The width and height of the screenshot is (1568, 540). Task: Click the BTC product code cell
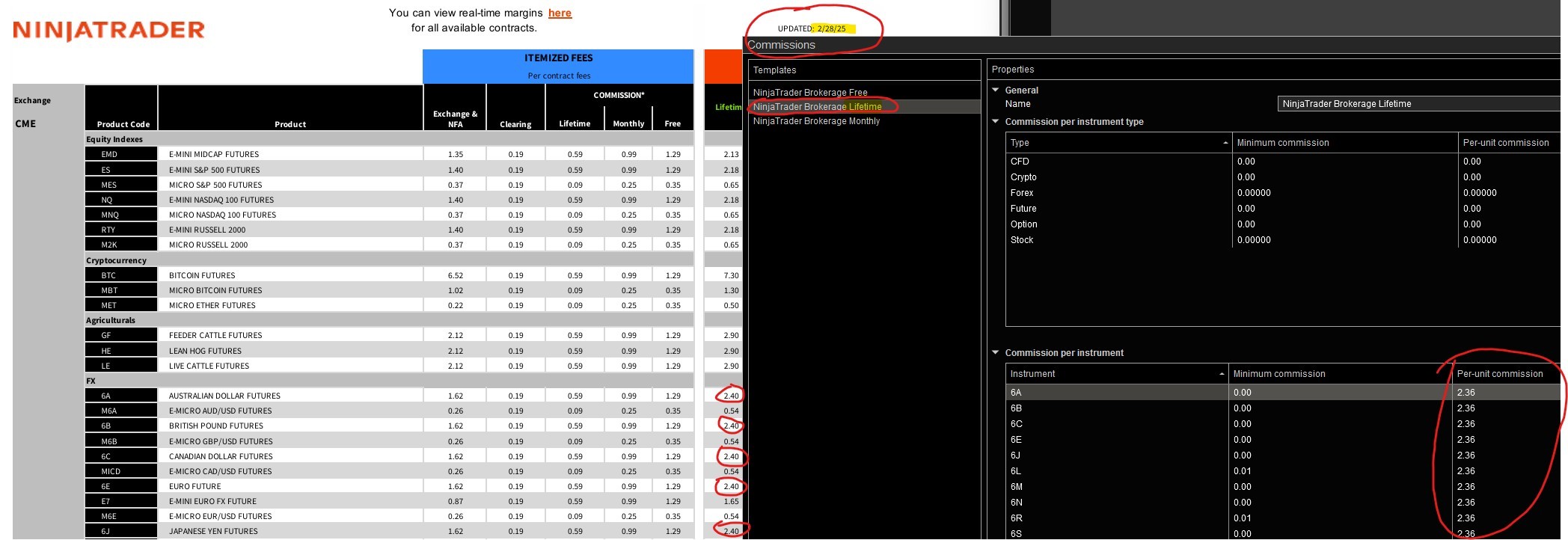point(121,275)
